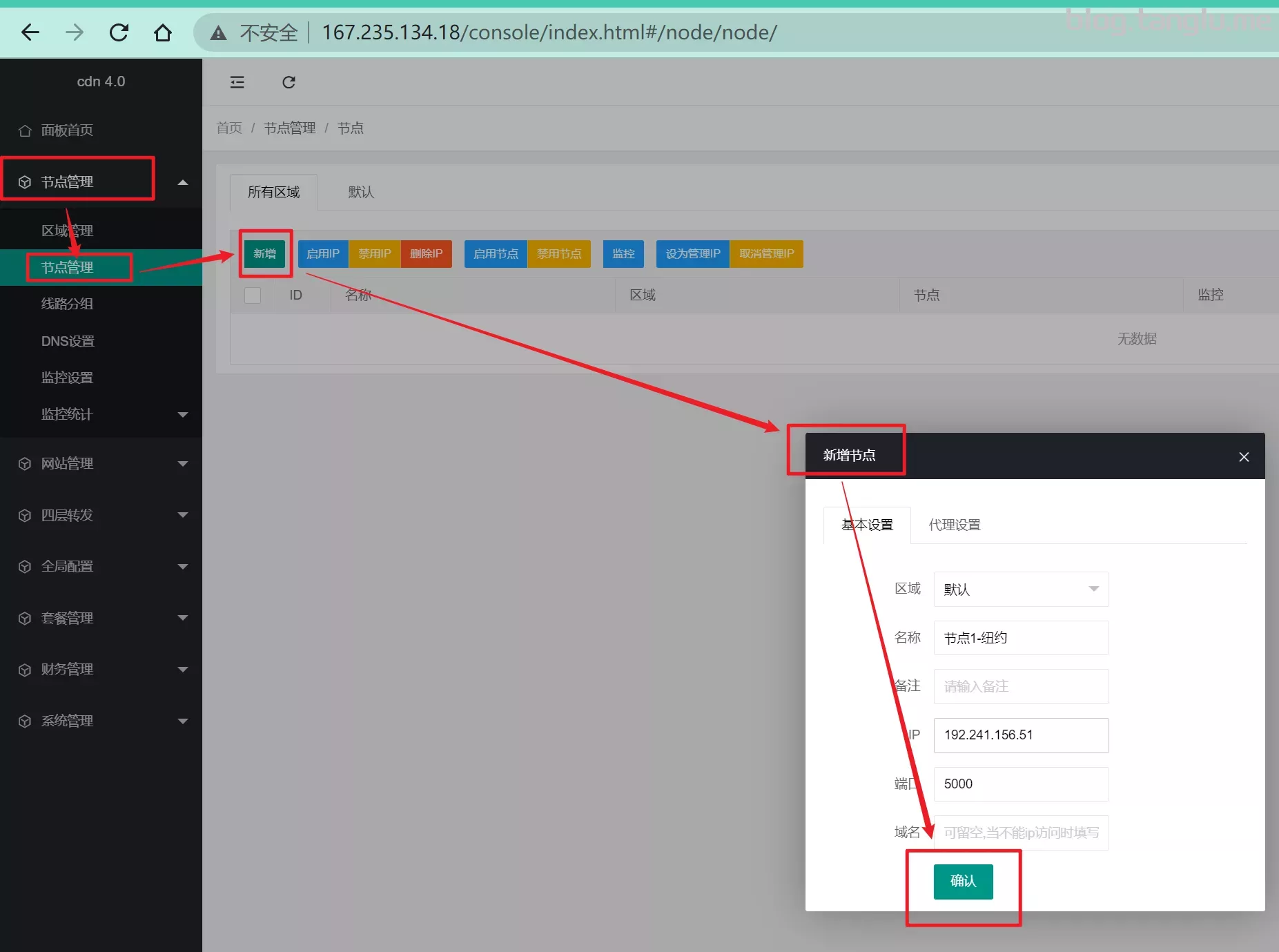Click the green 新增 button

pos(264,254)
